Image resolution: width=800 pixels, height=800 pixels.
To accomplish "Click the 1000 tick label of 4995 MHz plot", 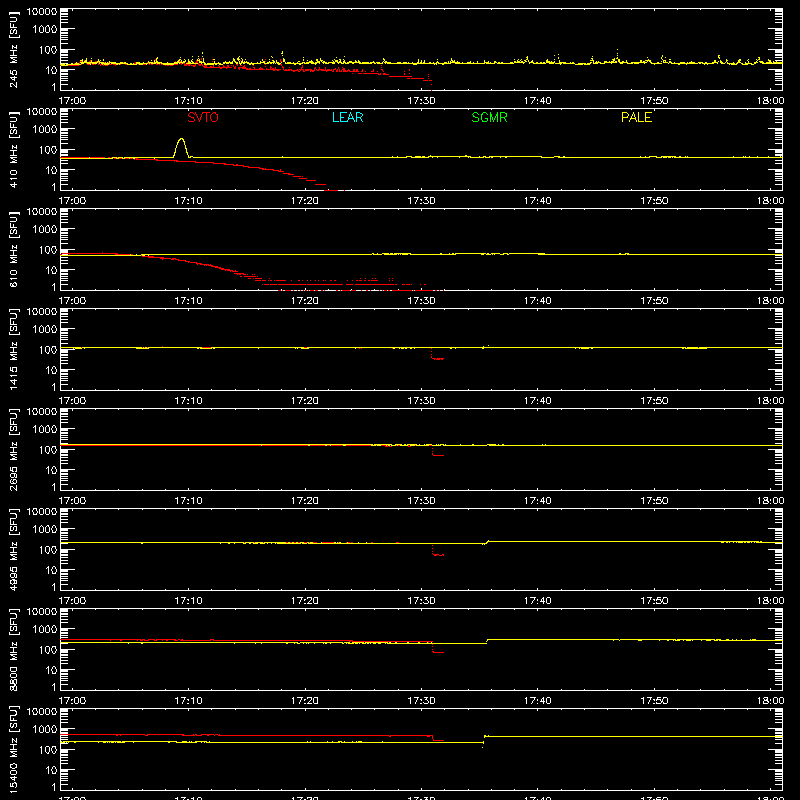I will pos(45,530).
